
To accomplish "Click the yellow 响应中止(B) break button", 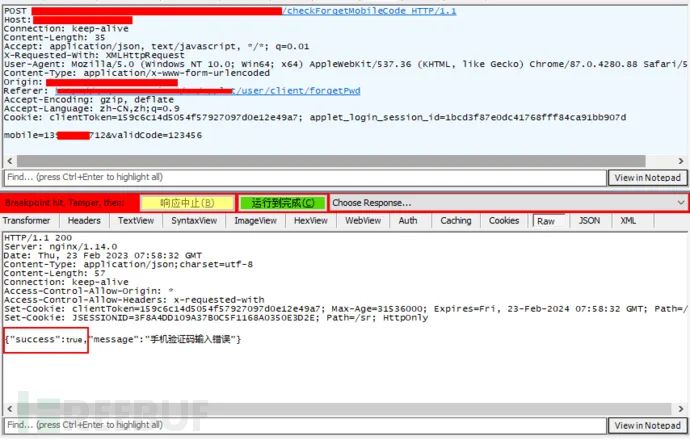I will click(187, 203).
